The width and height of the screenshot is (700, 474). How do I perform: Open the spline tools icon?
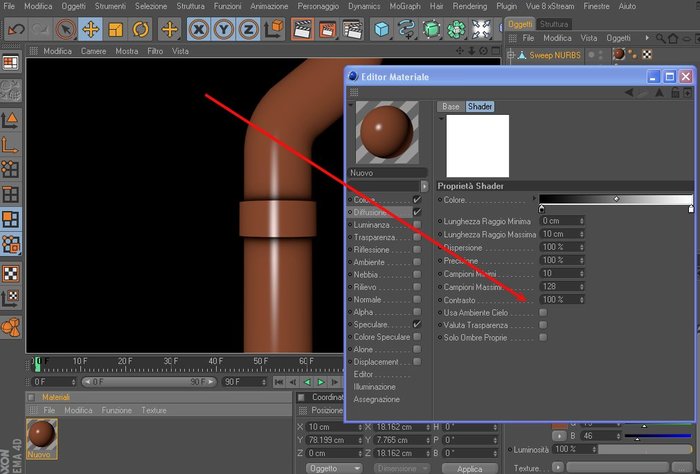pyautogui.click(x=407, y=29)
